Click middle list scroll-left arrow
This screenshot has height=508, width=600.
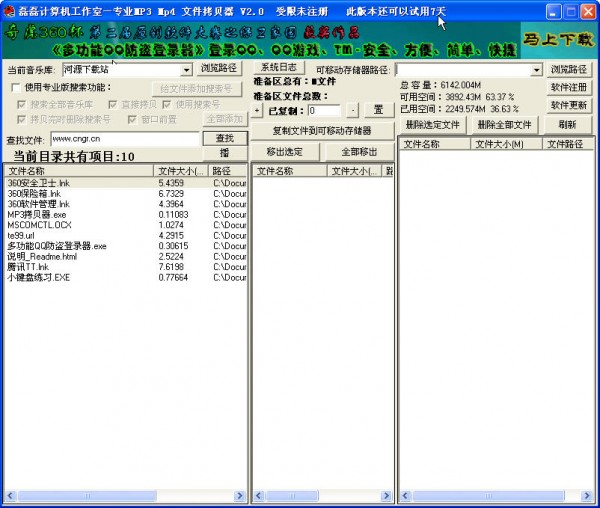[x=259, y=496]
